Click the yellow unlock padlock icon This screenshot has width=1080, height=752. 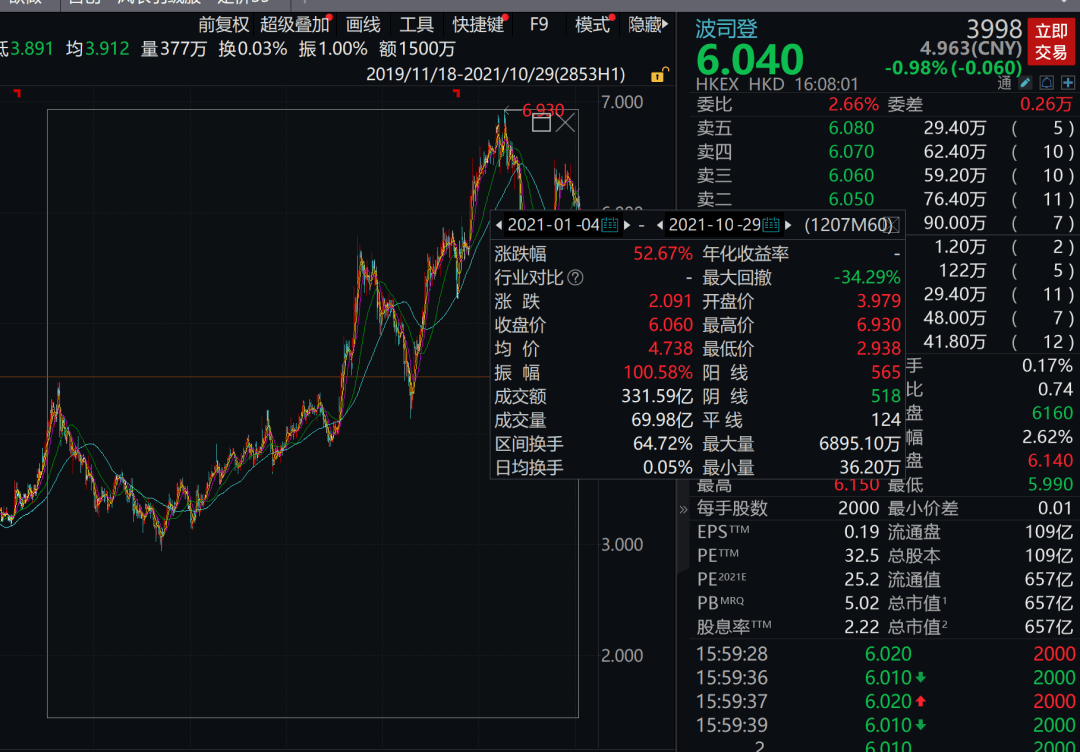point(659,74)
